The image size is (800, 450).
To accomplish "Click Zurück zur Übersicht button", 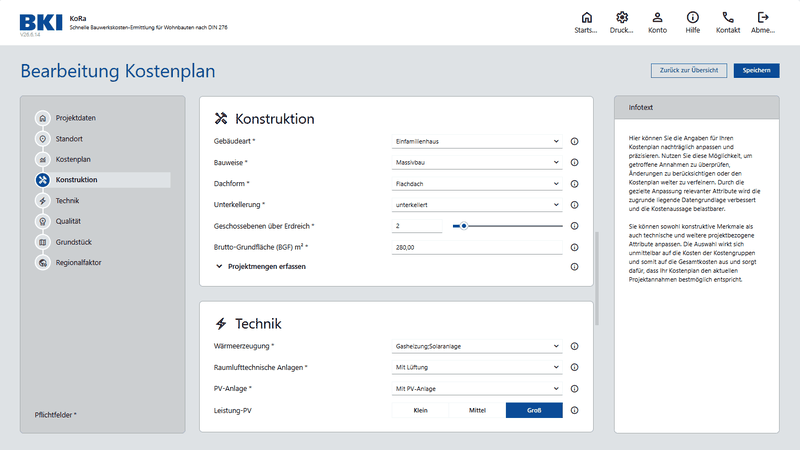I will (689, 70).
